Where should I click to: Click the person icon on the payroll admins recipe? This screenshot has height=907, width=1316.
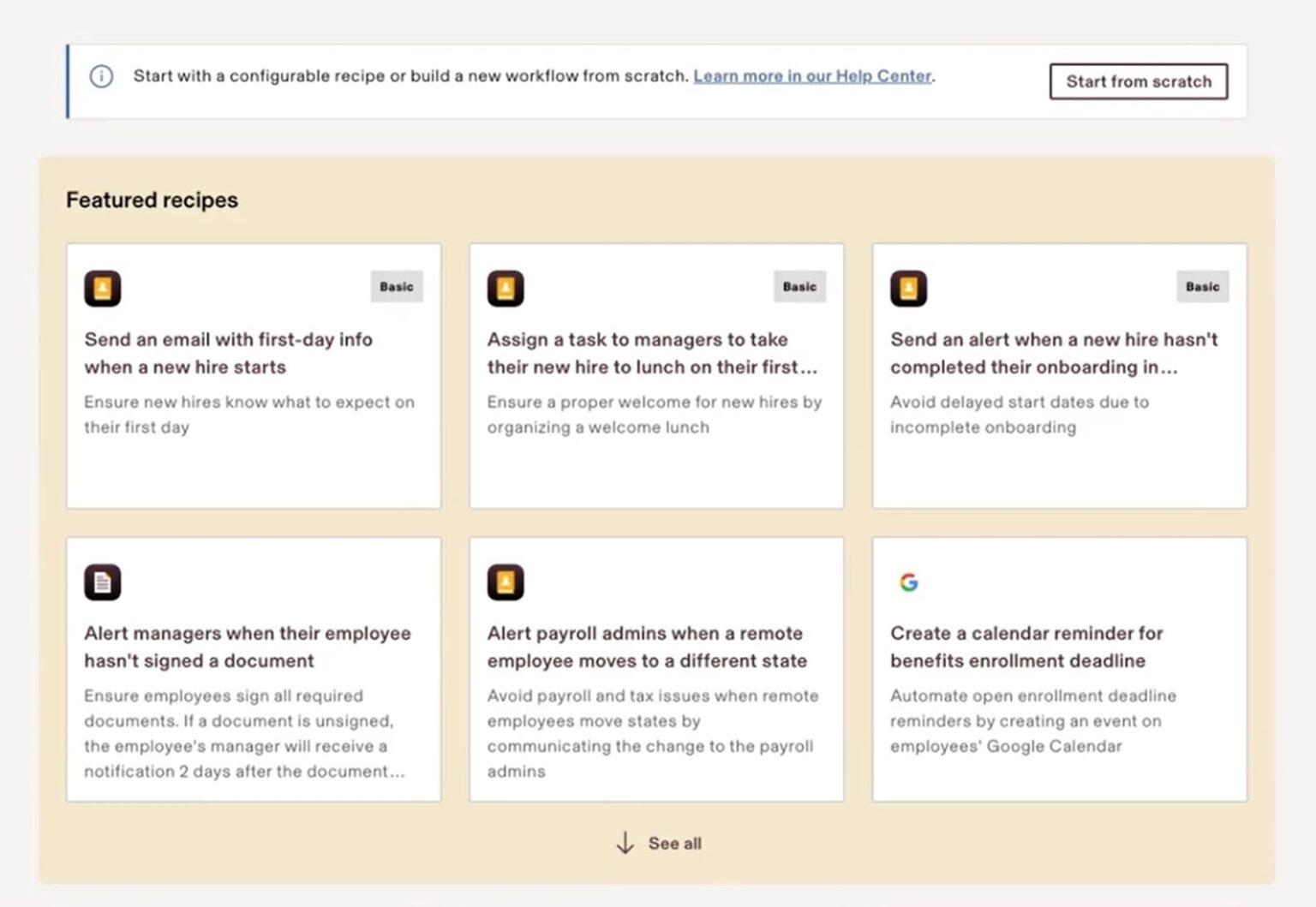point(505,582)
